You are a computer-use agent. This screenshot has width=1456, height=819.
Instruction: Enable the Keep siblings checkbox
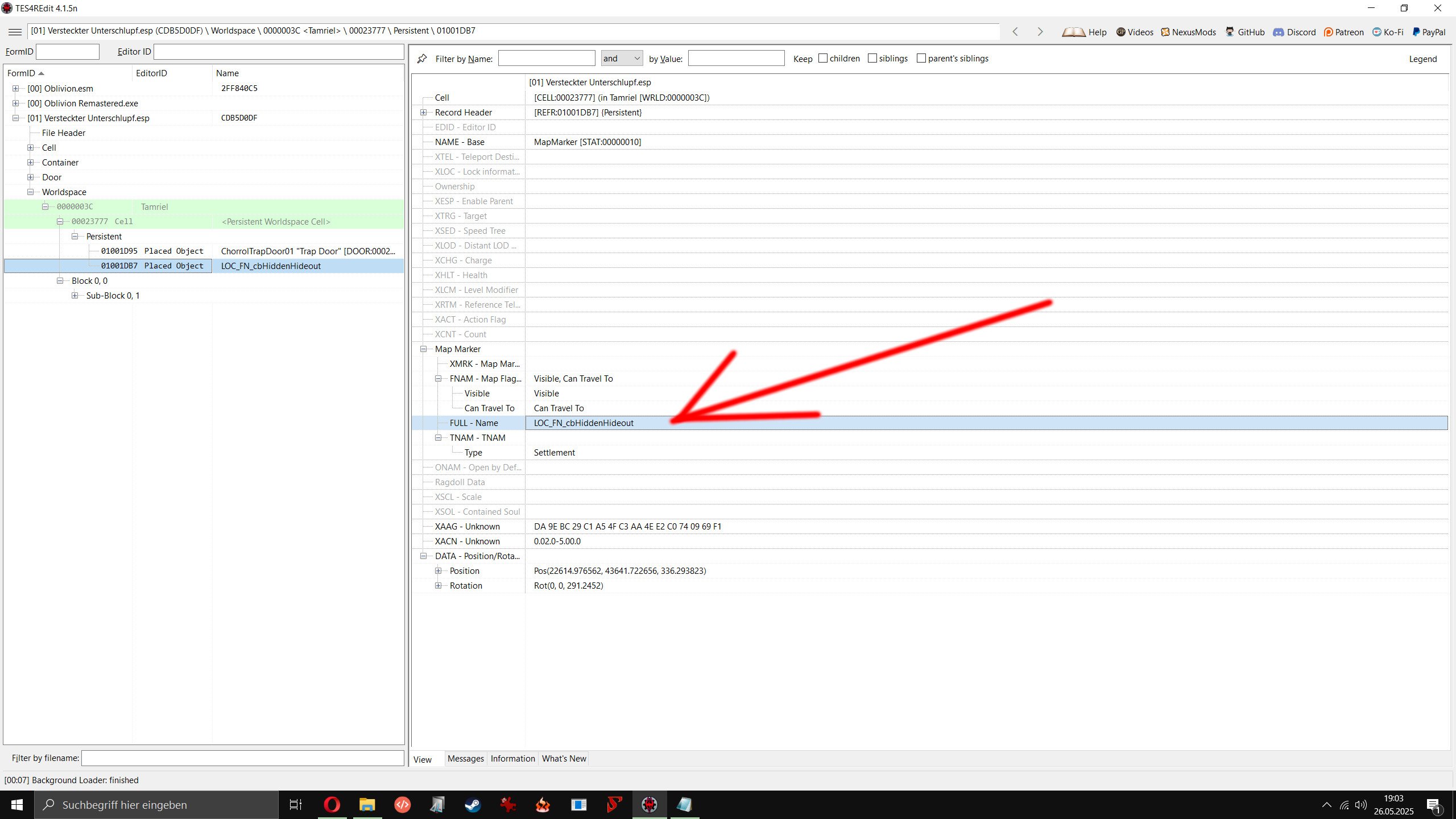(x=872, y=59)
